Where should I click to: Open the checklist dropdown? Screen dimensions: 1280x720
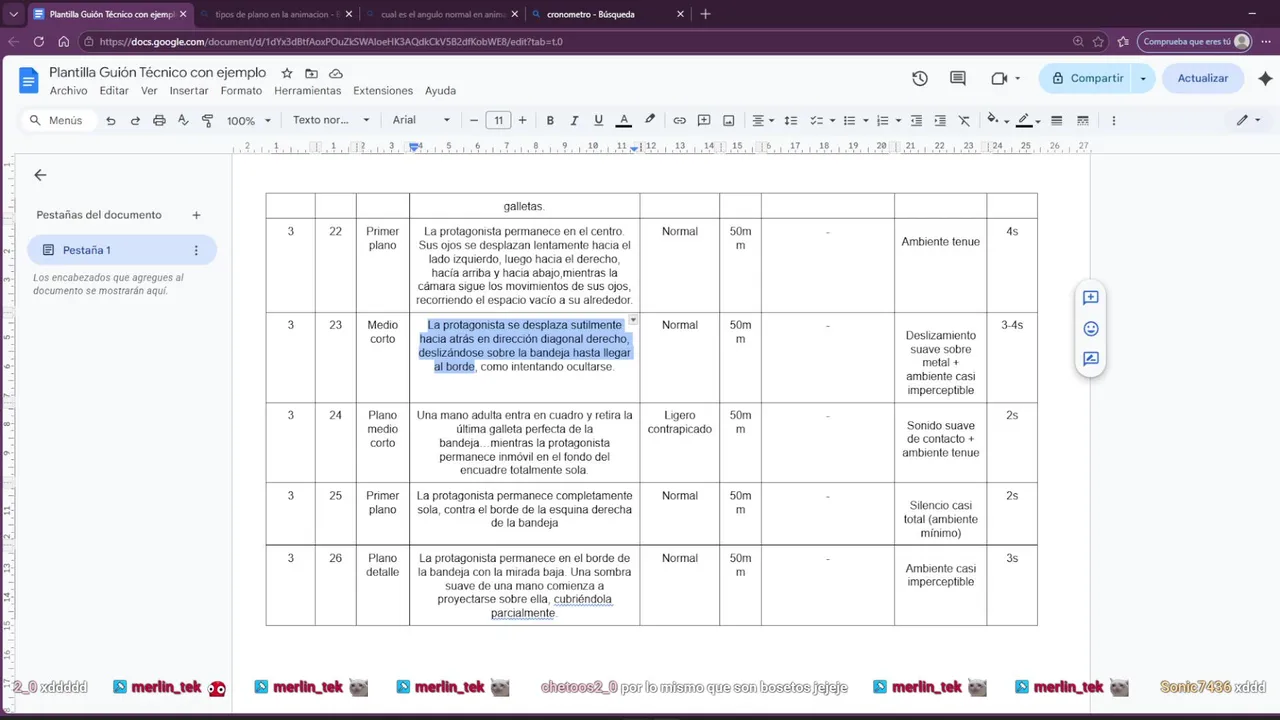click(822, 120)
